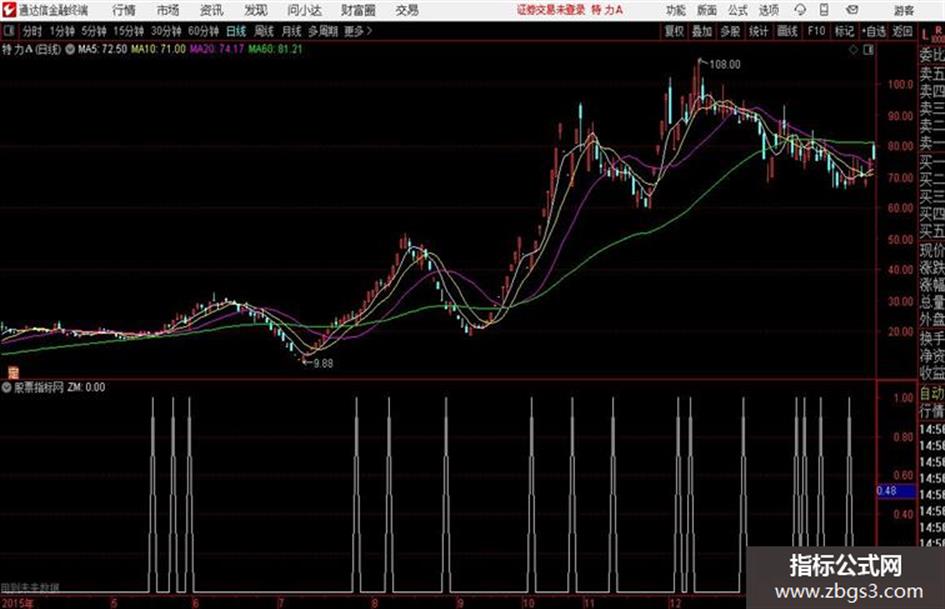Switch to 15分钟 period

tap(129, 31)
